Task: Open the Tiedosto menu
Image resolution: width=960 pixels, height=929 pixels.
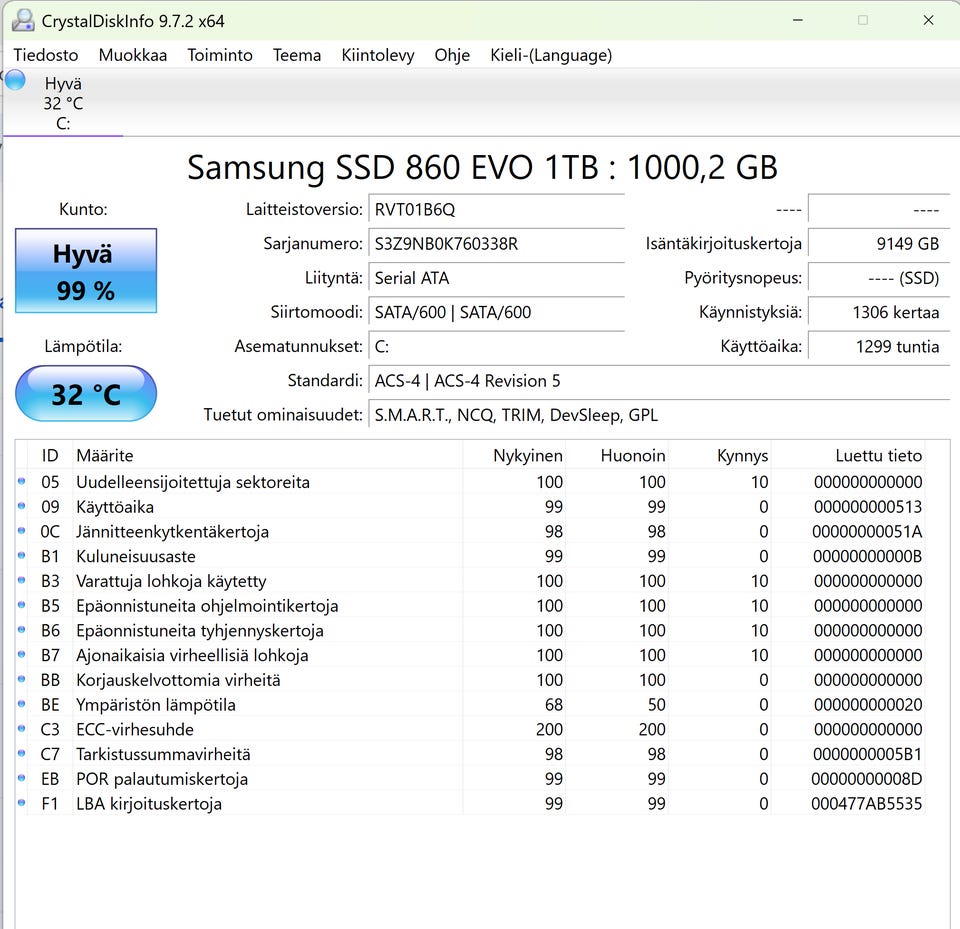Action: coord(45,55)
